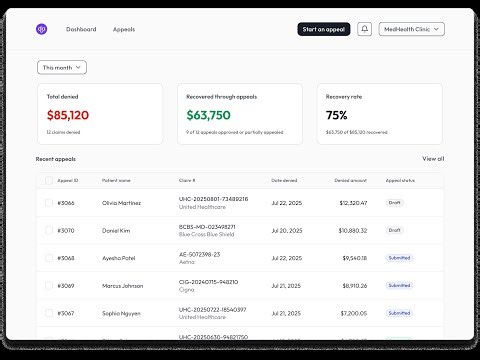The width and height of the screenshot is (480, 360).
Task: Click claim number BCBS-MD-023498271
Action: [207, 227]
